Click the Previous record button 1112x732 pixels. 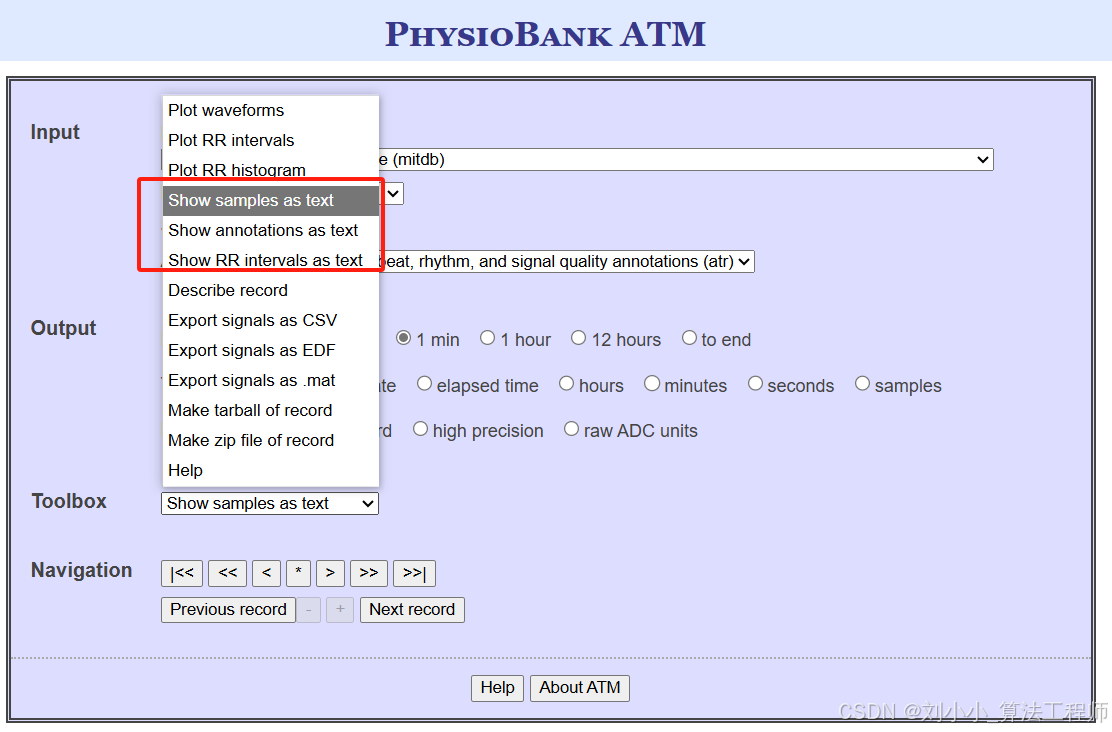pyautogui.click(x=228, y=610)
